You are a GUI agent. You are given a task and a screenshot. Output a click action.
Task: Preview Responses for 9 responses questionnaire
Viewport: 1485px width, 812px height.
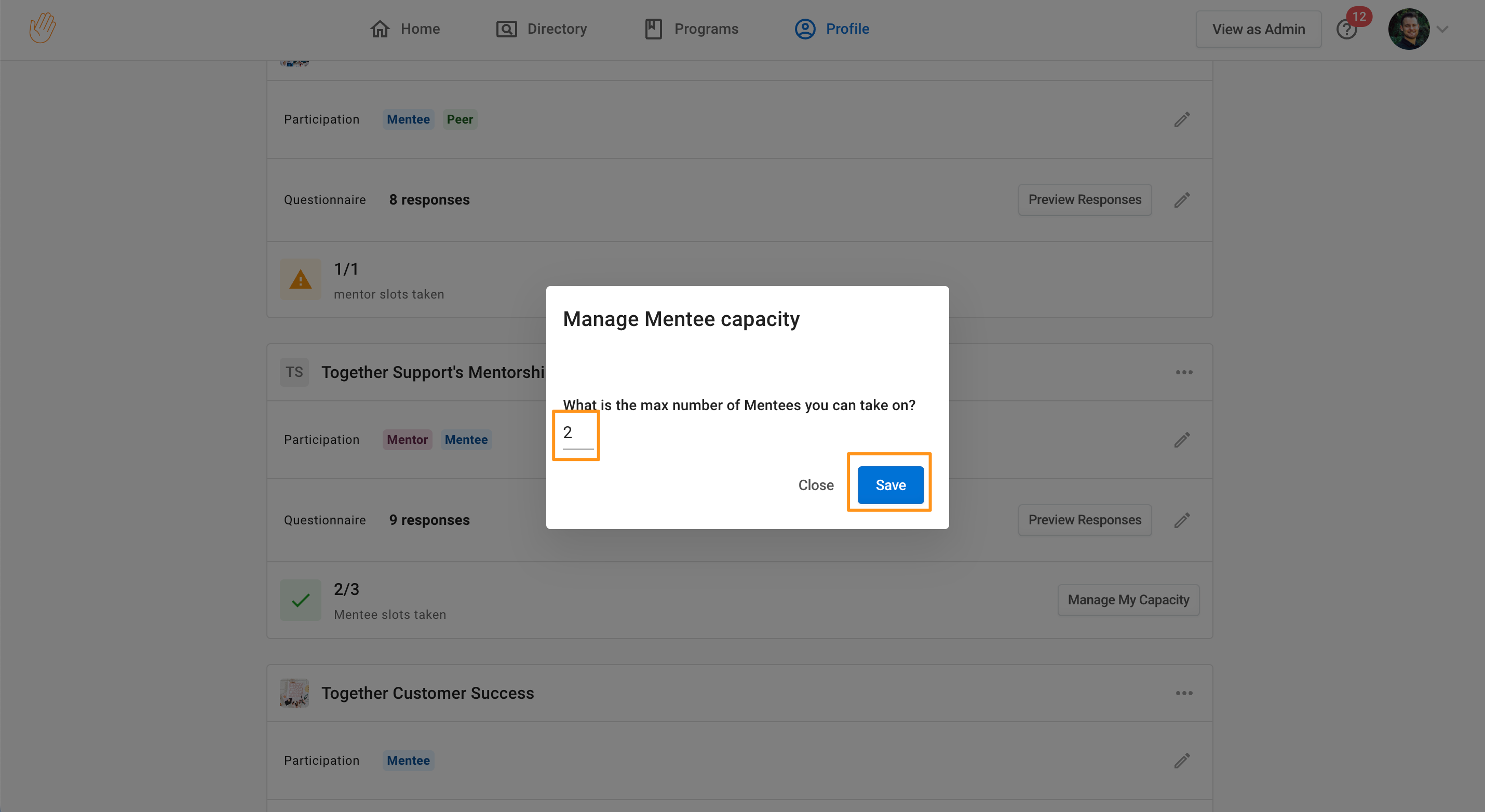(1084, 520)
